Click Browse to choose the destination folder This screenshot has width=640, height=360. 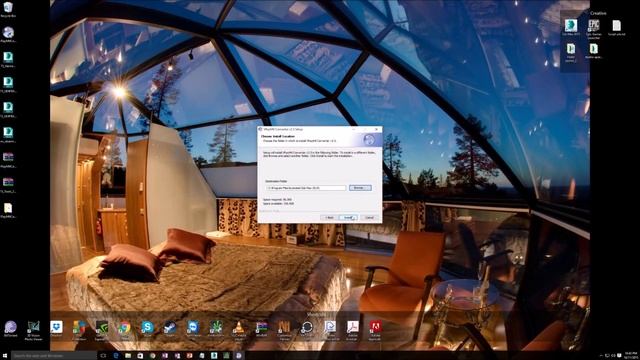(360, 188)
